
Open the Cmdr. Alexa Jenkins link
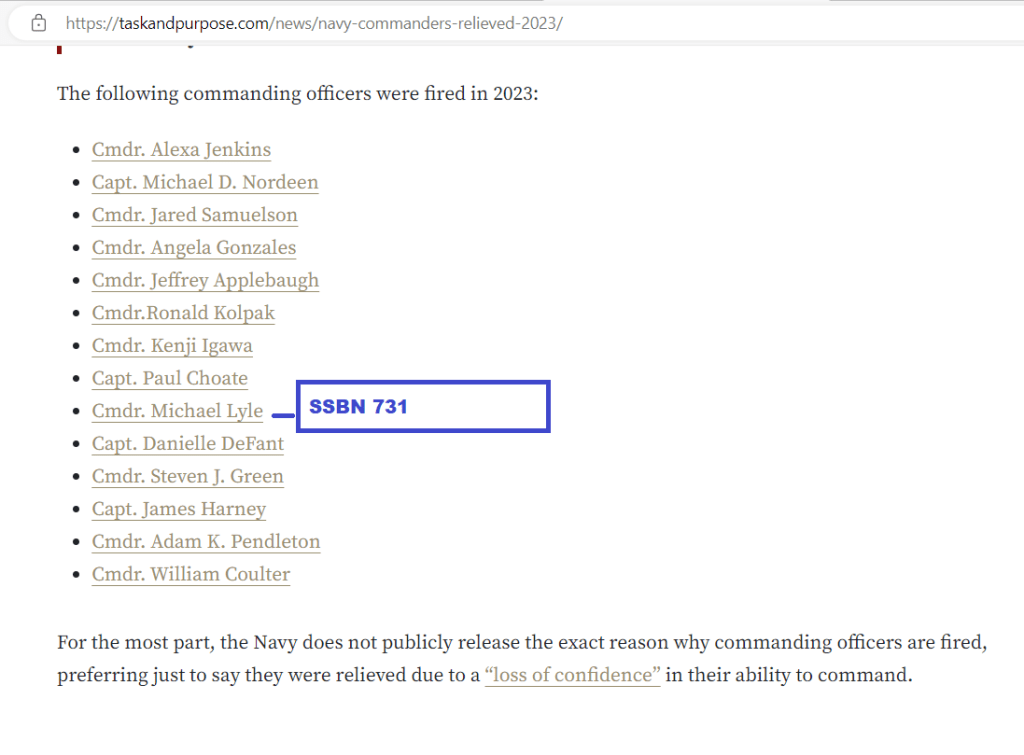tap(181, 150)
